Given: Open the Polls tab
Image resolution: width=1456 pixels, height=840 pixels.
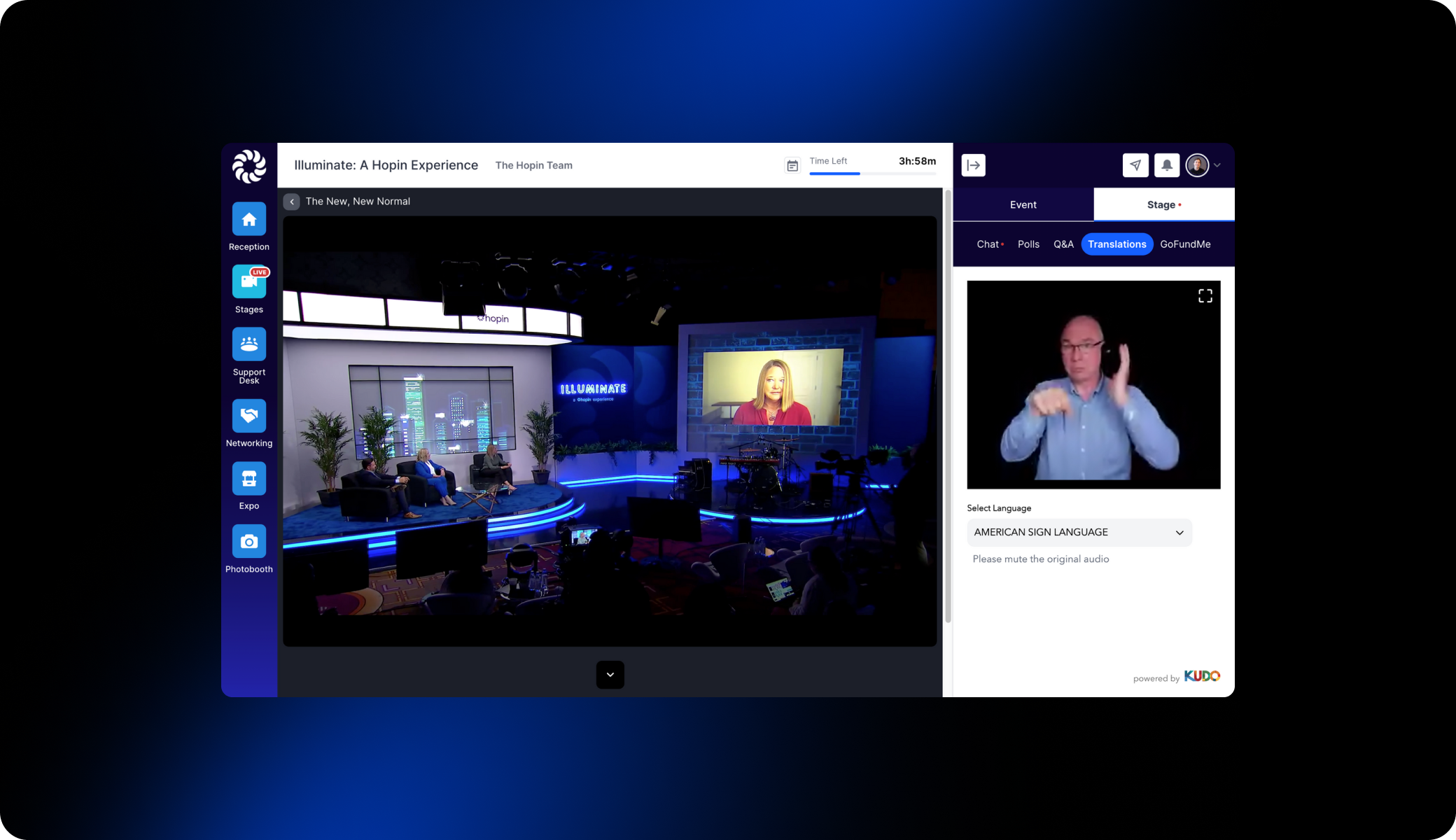Looking at the screenshot, I should pos(1028,244).
